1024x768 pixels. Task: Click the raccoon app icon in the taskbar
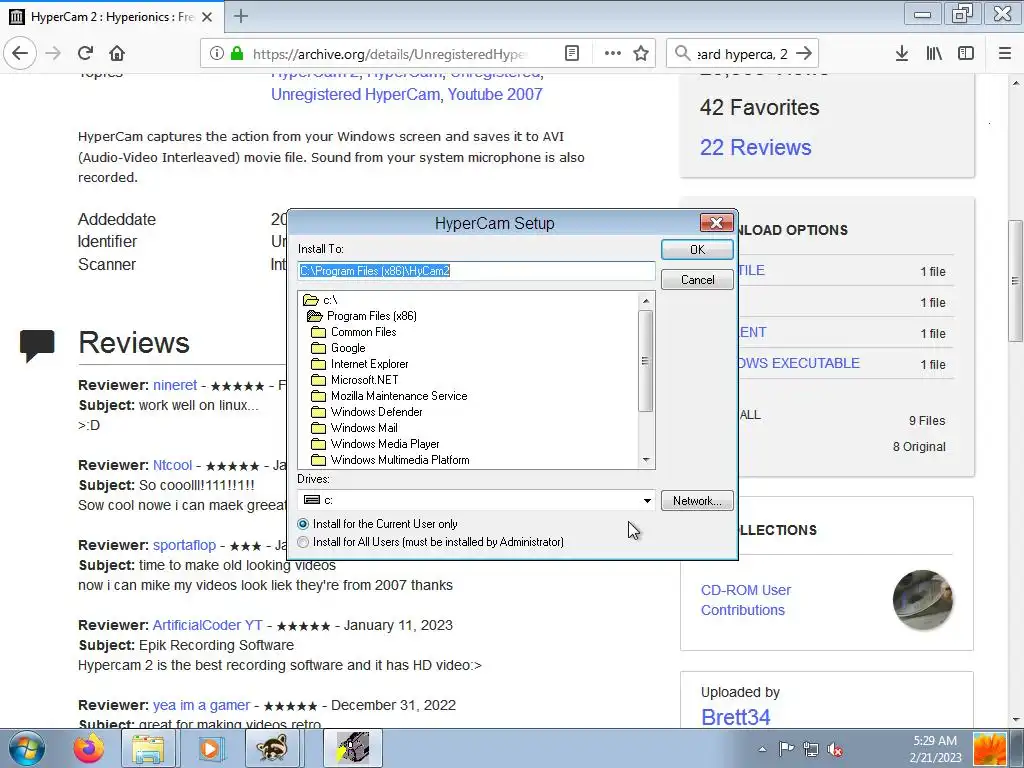(x=272, y=748)
